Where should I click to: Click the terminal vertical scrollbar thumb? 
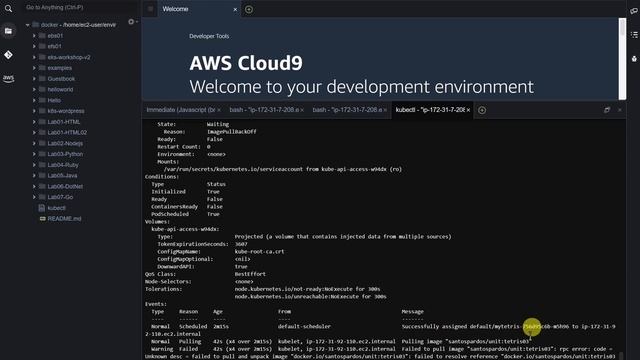tap(622, 356)
